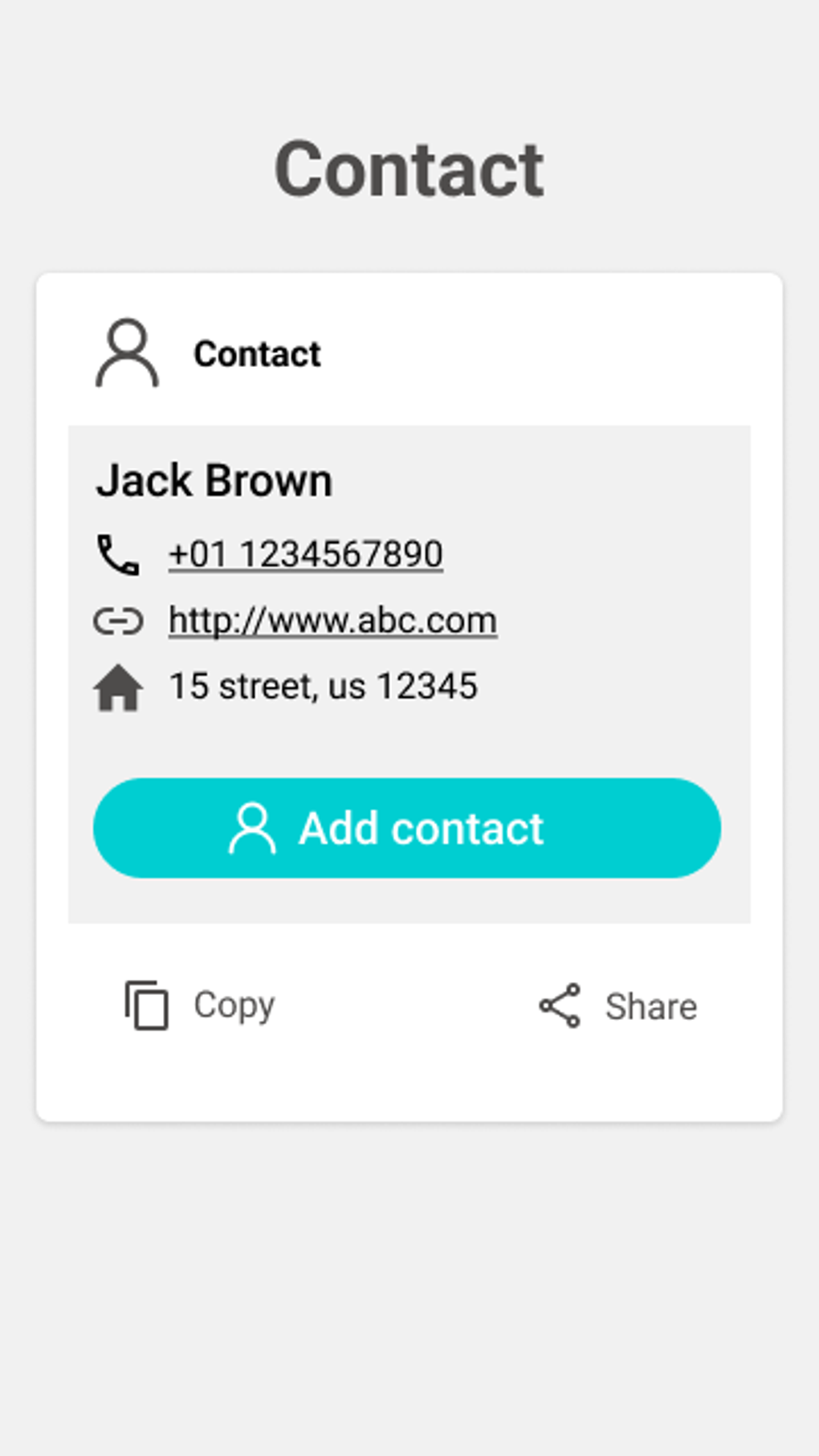Choose the Share text label
The image size is (819, 1456).
point(651,1006)
